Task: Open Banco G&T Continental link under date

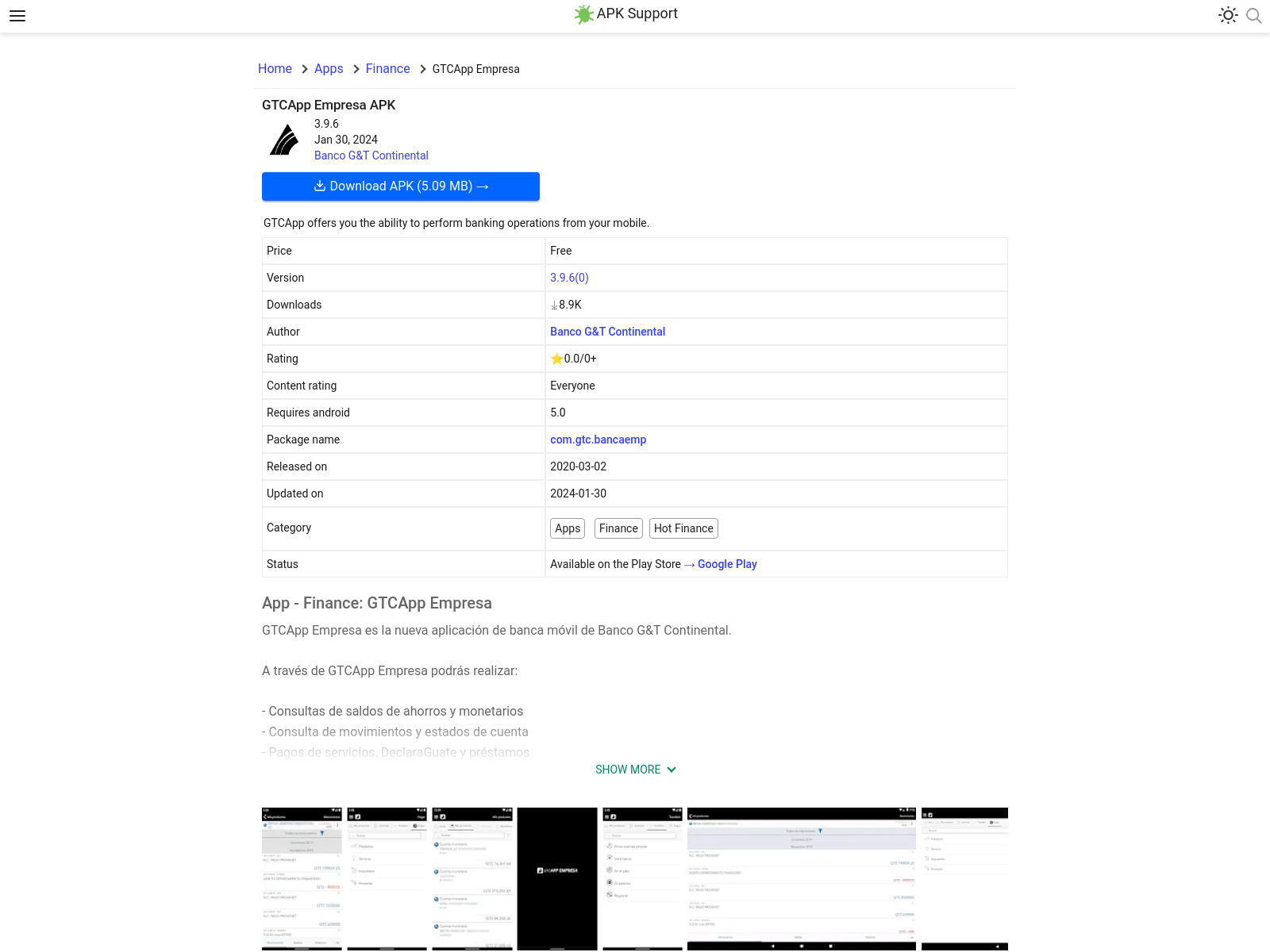Action: (x=371, y=155)
